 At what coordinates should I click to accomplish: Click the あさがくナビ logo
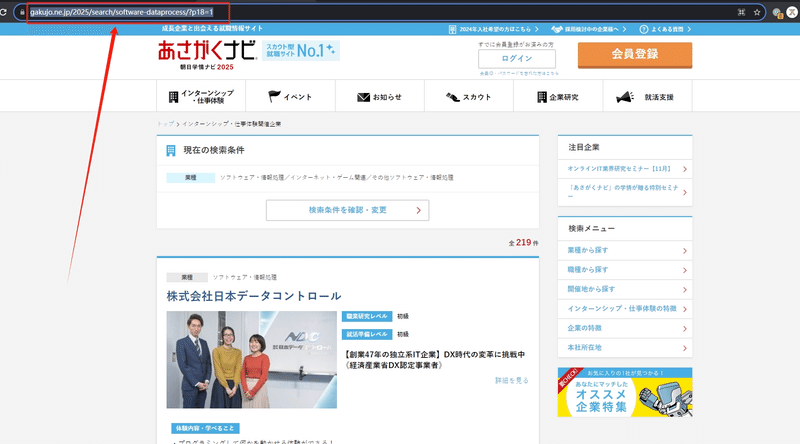[x=207, y=55]
